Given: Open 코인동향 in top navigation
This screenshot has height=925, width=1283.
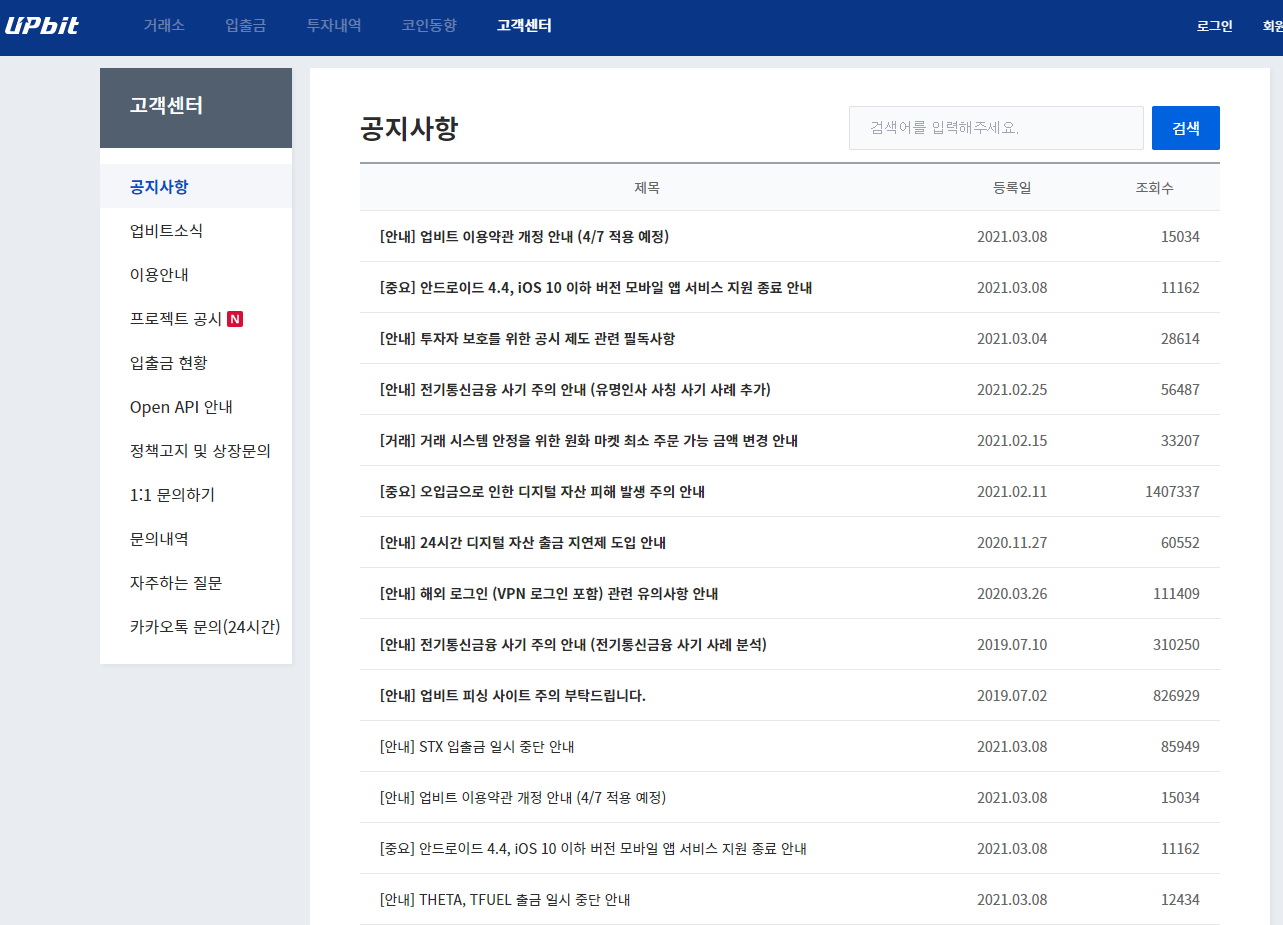Looking at the screenshot, I should 429,26.
